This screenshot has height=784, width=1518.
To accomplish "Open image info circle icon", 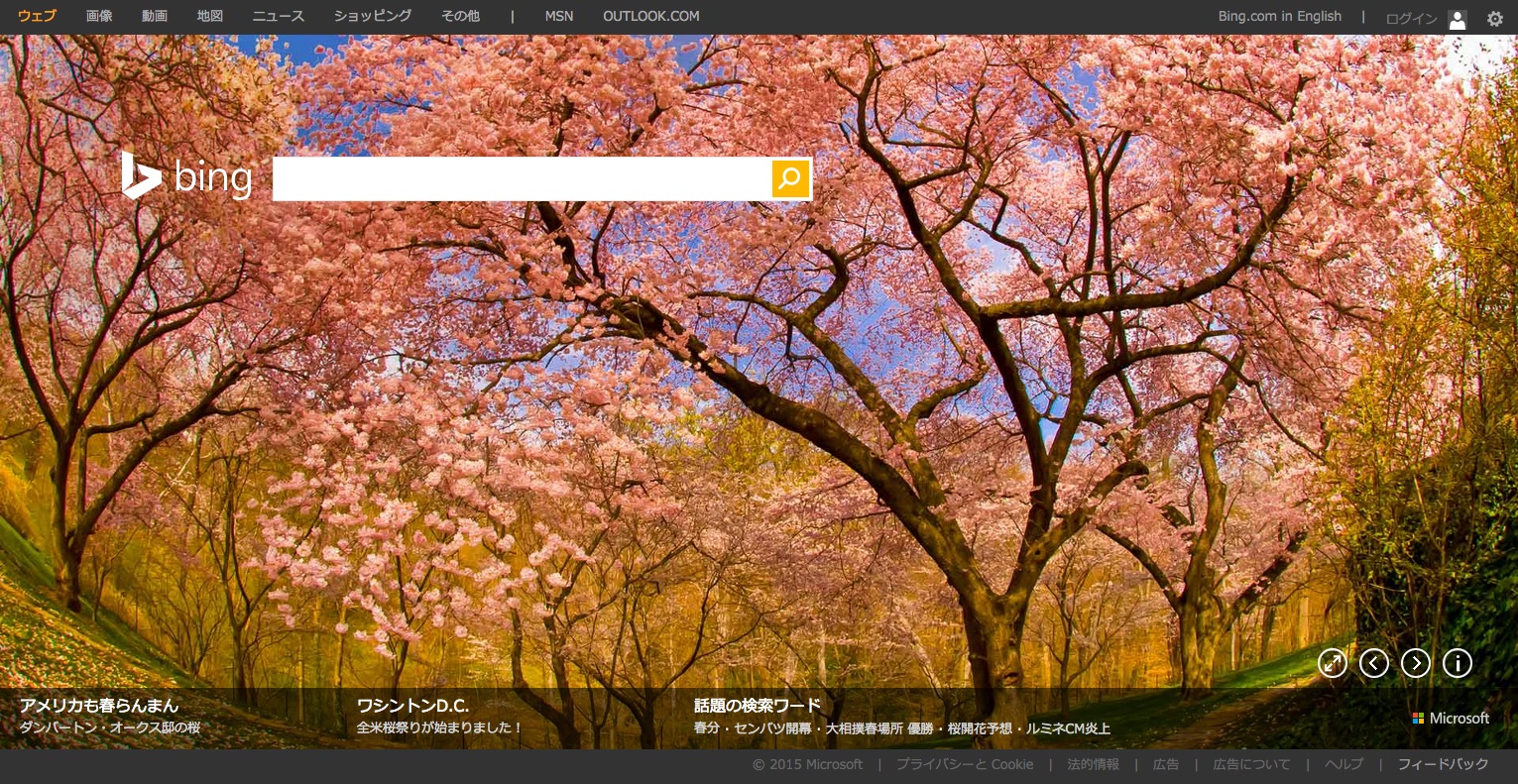I will tap(1458, 663).
